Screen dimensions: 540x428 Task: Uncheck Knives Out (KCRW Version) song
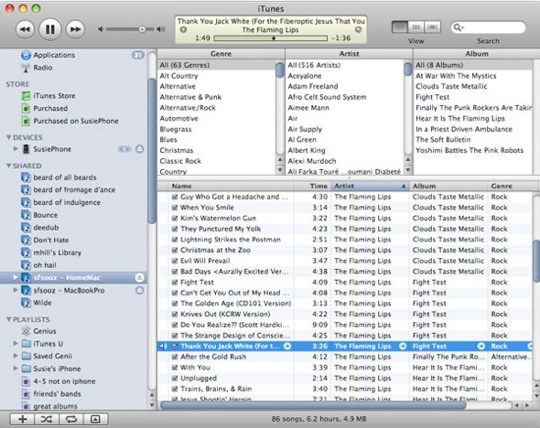pos(175,314)
